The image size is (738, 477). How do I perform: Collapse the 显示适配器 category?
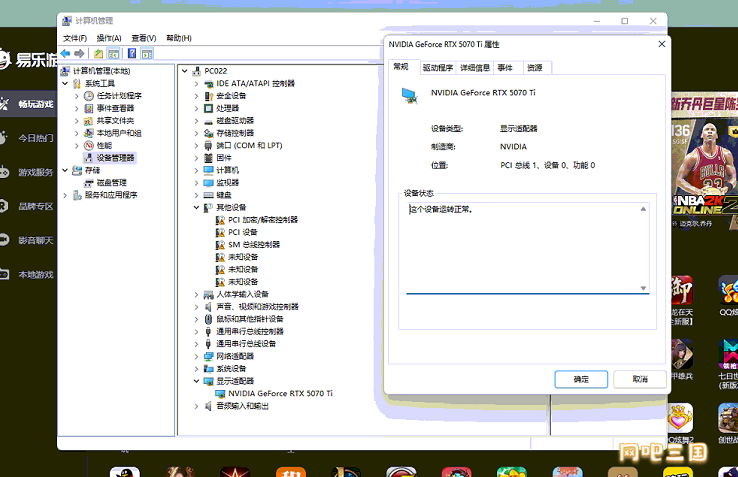[x=197, y=381]
